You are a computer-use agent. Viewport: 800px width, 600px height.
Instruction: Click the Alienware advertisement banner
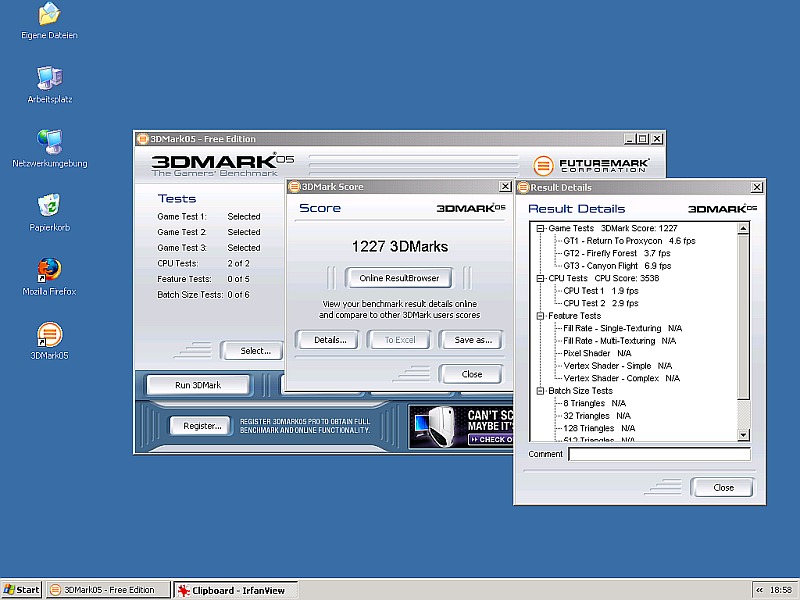(461, 427)
